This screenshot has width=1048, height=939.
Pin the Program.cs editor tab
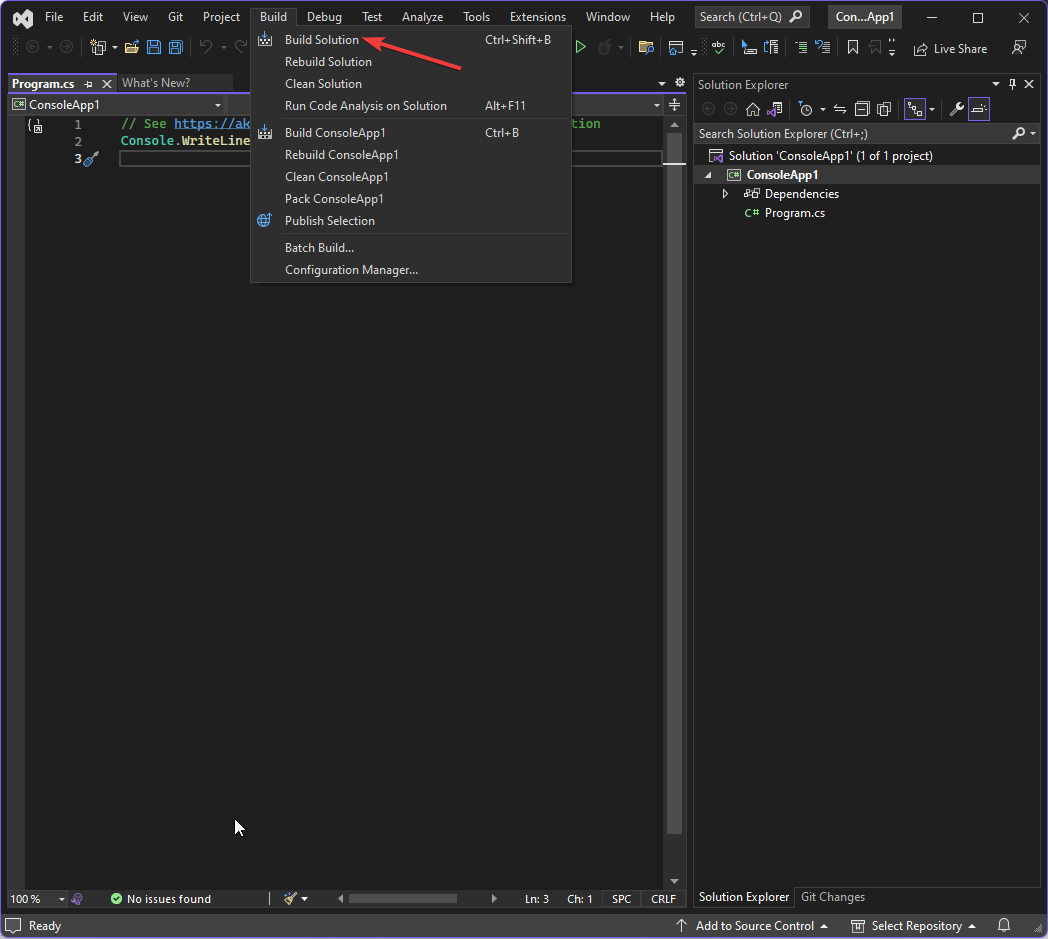point(90,84)
